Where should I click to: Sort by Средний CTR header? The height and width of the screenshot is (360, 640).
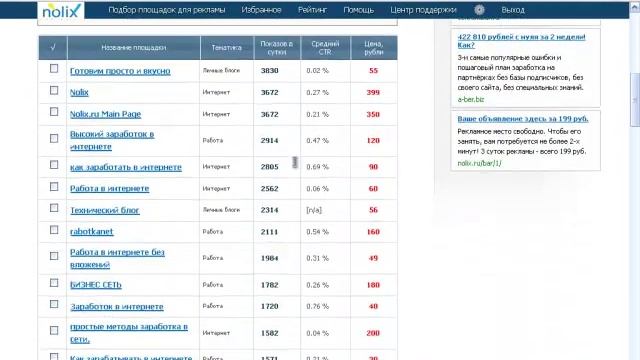(325, 48)
